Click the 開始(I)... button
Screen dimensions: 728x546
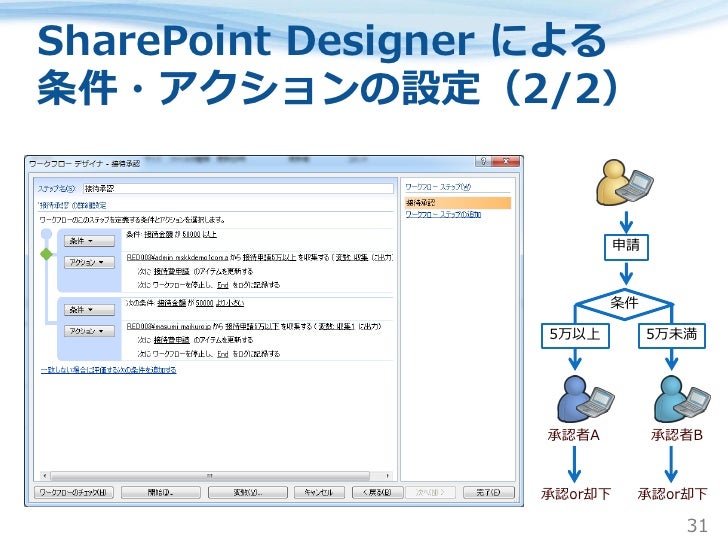point(161,492)
